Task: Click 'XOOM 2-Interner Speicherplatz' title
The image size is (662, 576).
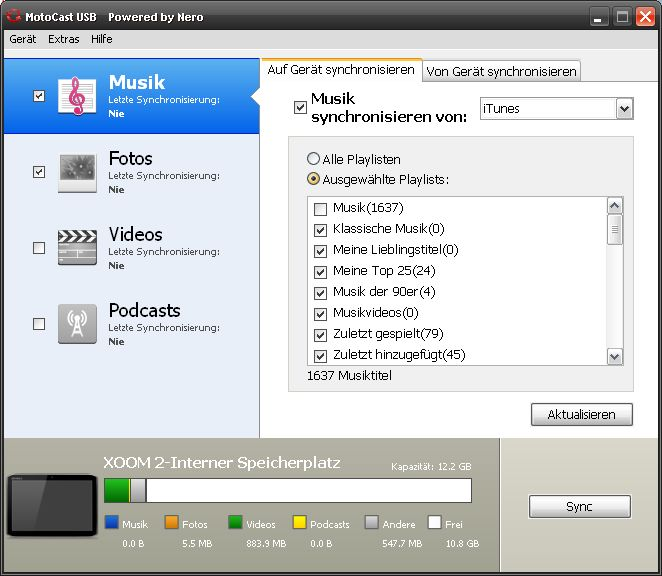Action: [x=222, y=463]
